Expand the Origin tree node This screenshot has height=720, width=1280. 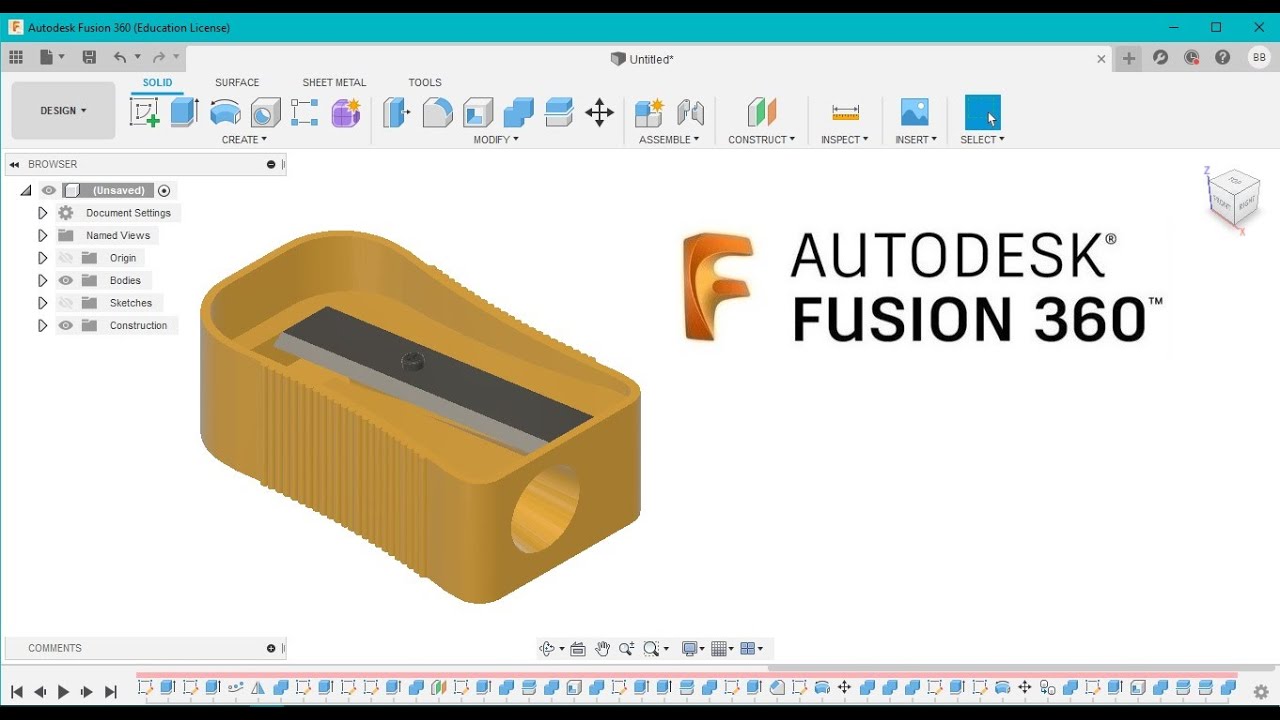[42, 258]
